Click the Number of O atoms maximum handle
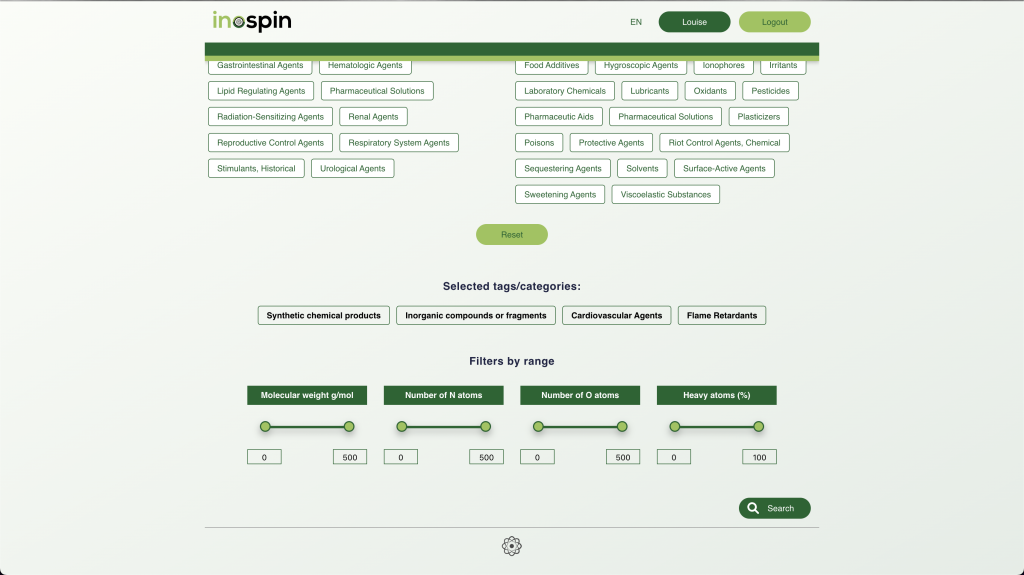Viewport: 1024px width, 575px height. tap(622, 427)
